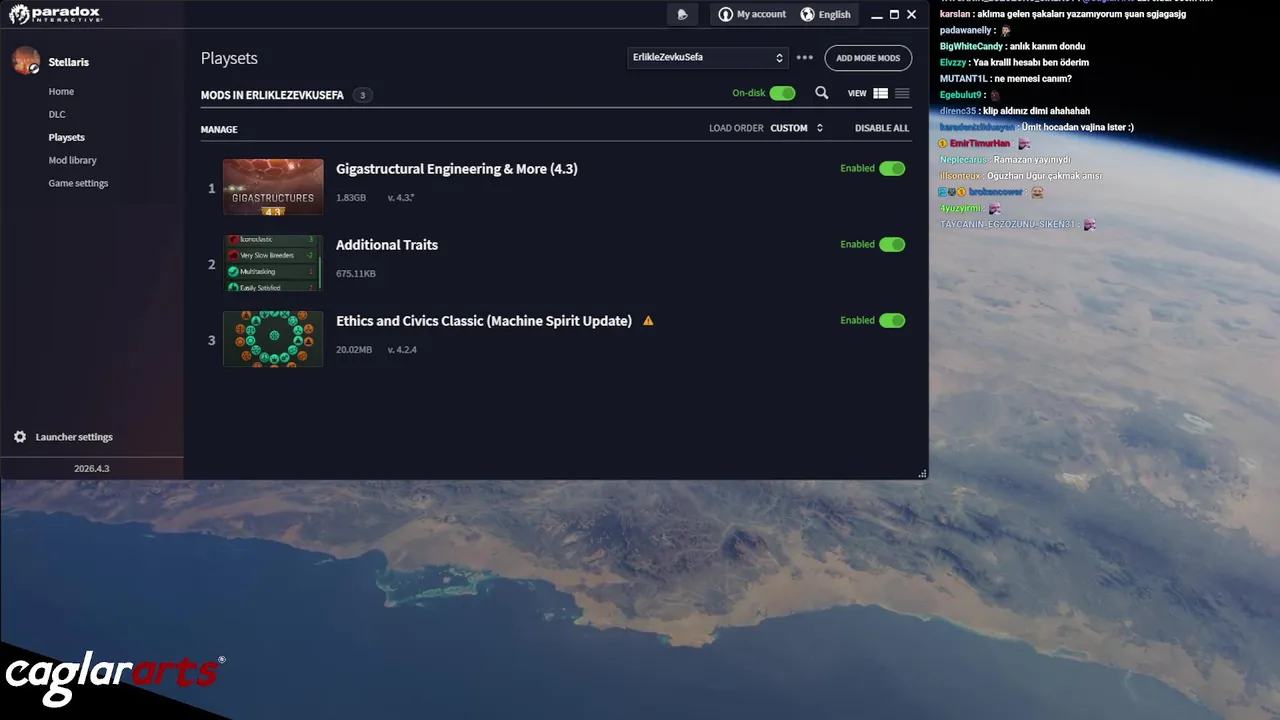Click the My account user icon
Viewport: 1280px width, 720px height.
tap(726, 14)
